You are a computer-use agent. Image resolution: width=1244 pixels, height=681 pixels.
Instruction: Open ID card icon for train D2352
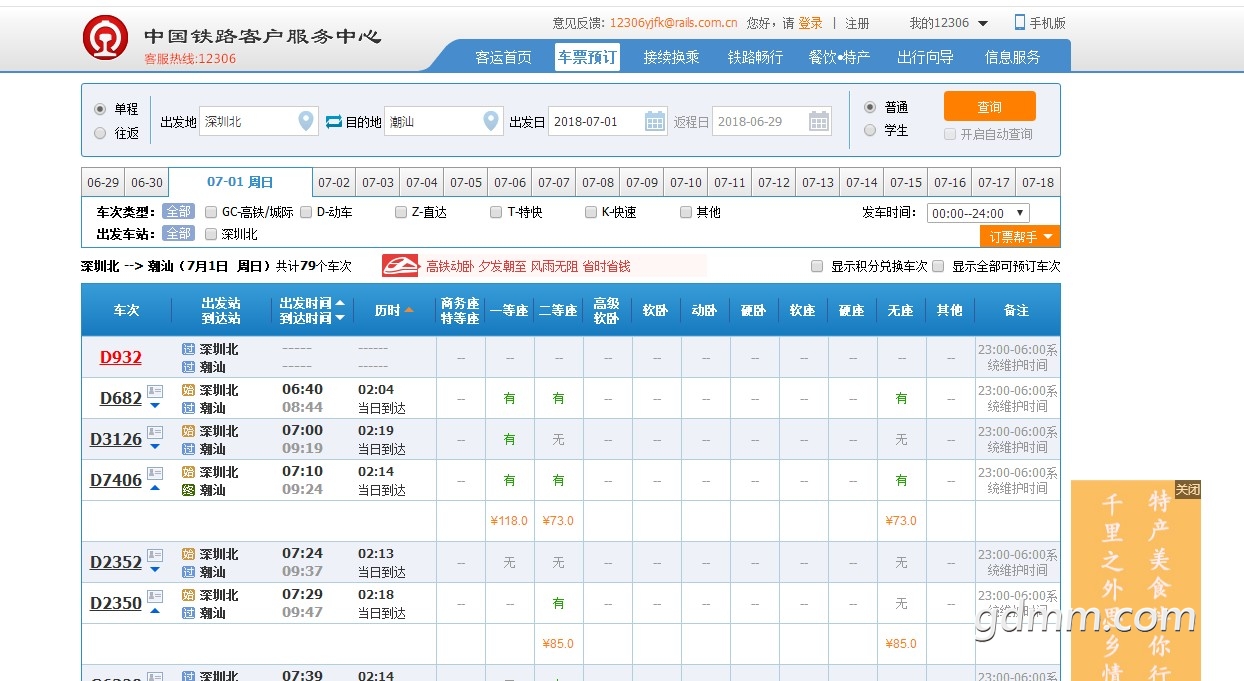point(155,554)
